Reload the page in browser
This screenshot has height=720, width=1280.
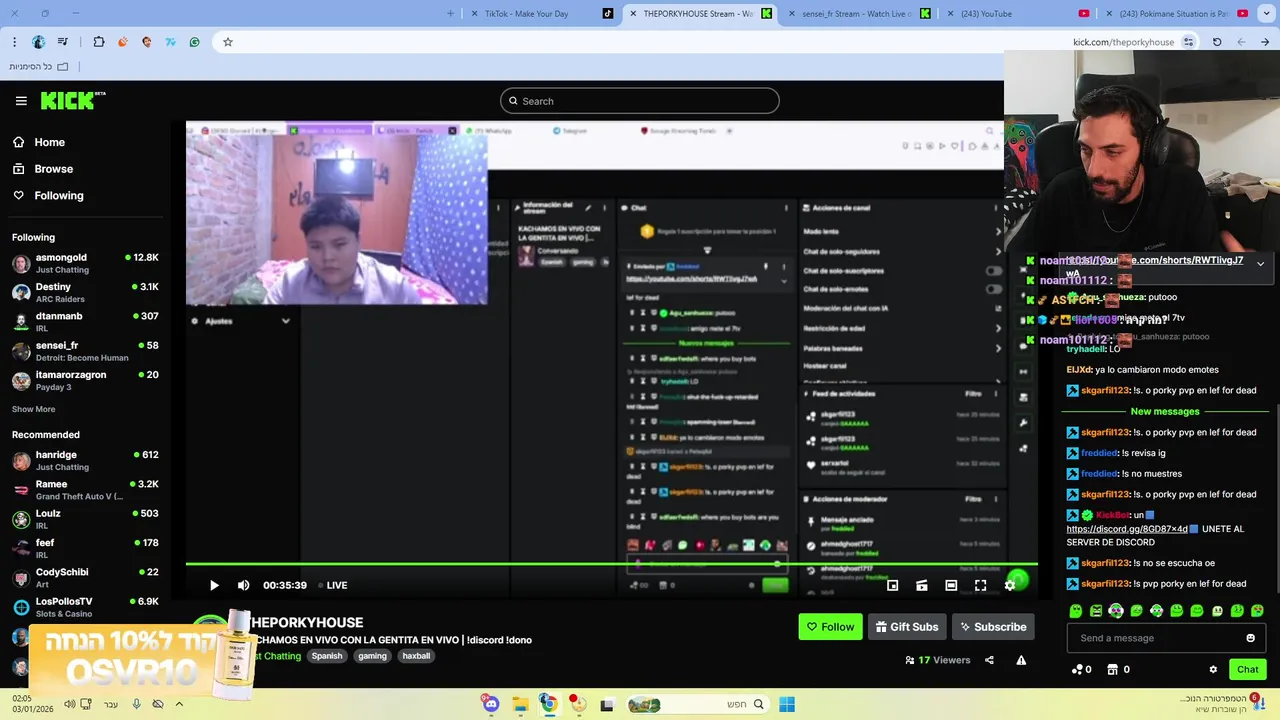click(x=1217, y=42)
